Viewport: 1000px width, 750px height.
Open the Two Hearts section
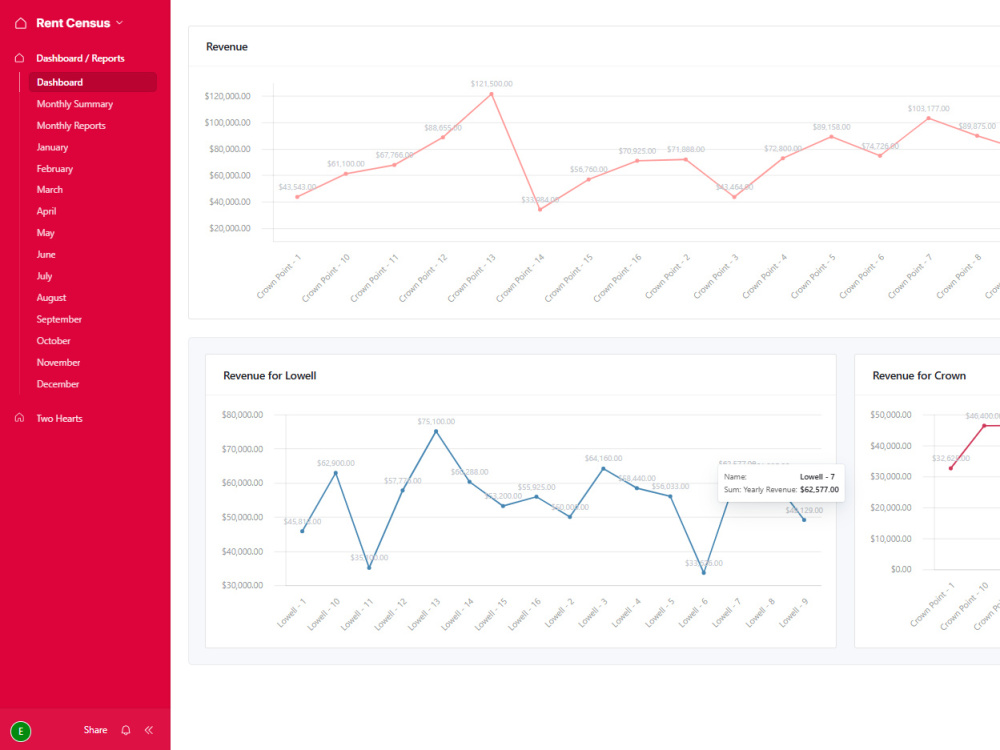(59, 419)
